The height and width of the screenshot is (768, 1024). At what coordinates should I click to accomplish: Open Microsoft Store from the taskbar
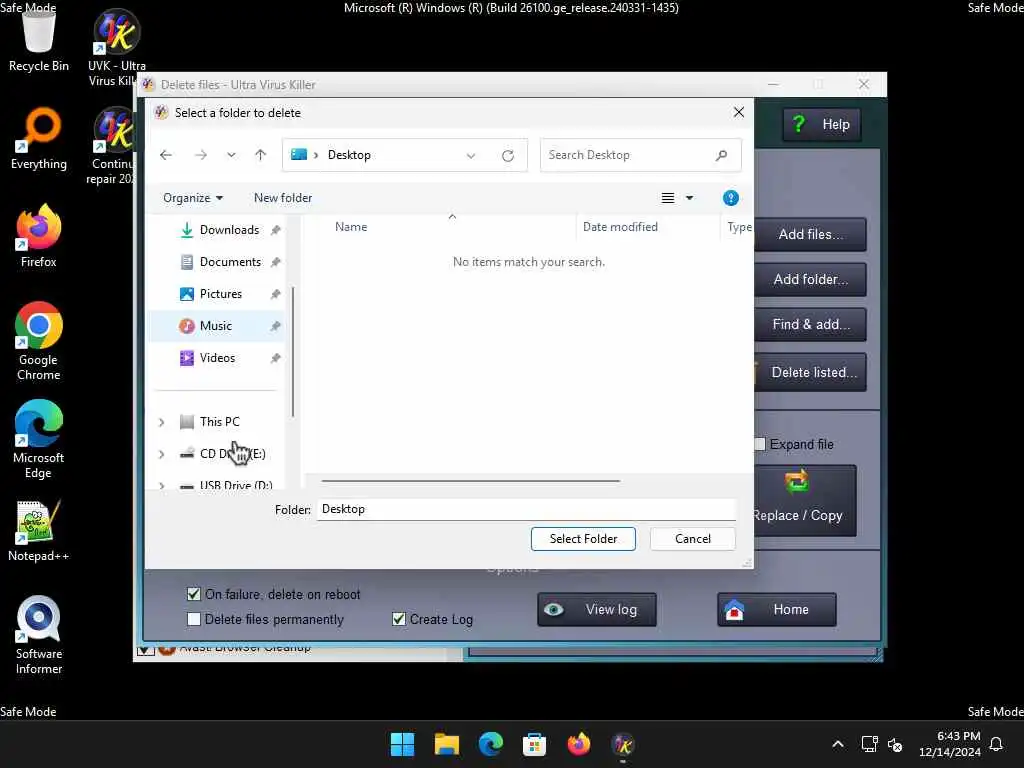534,744
